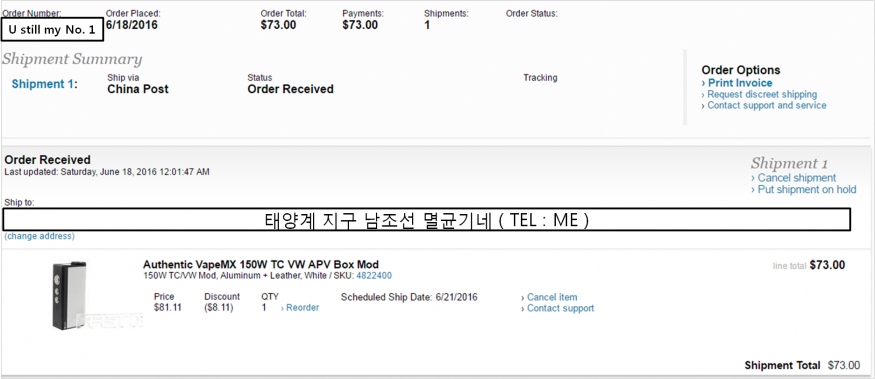Click the Order Received status heading
The image size is (875, 379).
(x=47, y=160)
